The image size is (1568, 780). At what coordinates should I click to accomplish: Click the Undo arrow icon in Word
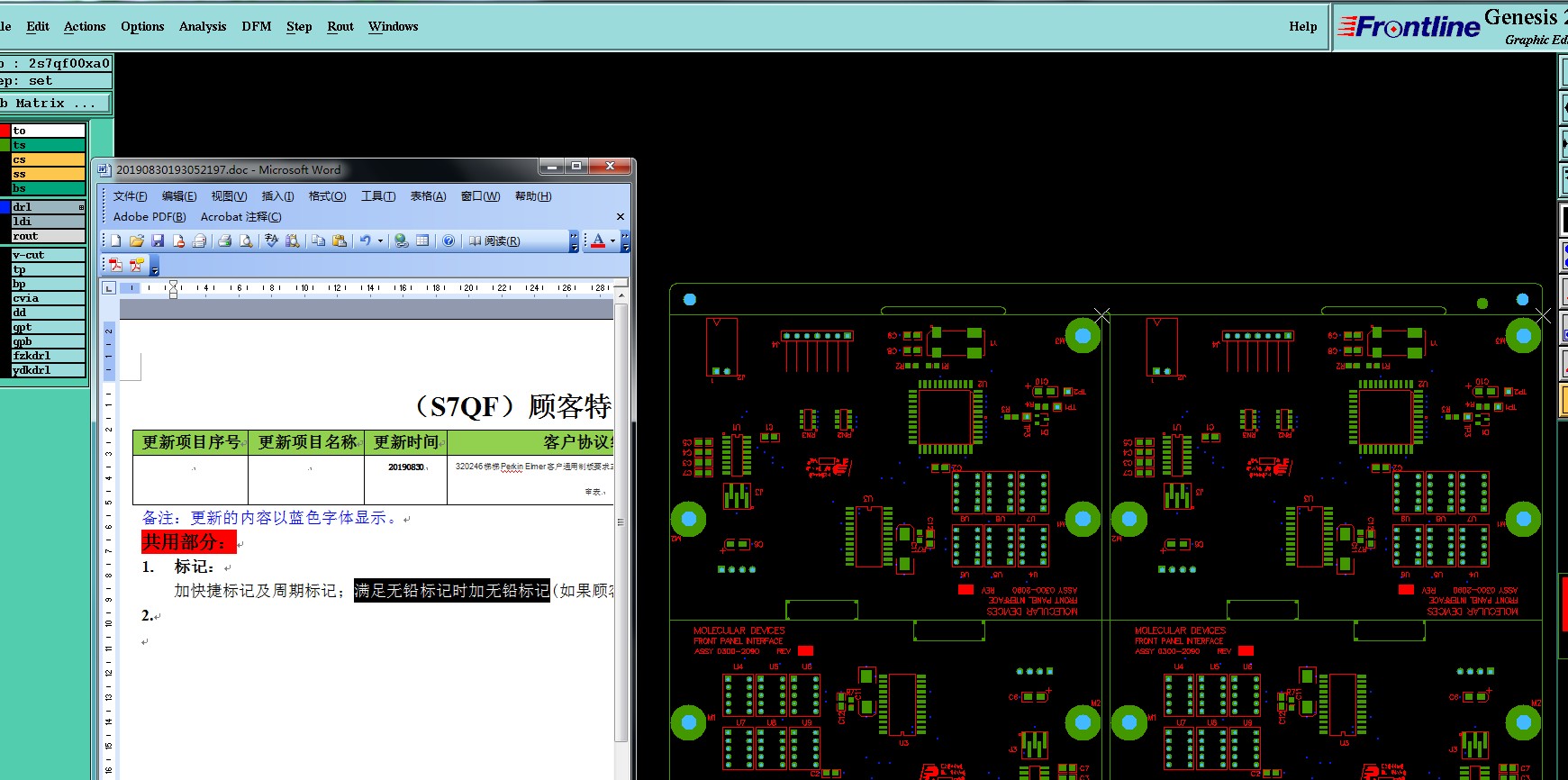(x=365, y=240)
